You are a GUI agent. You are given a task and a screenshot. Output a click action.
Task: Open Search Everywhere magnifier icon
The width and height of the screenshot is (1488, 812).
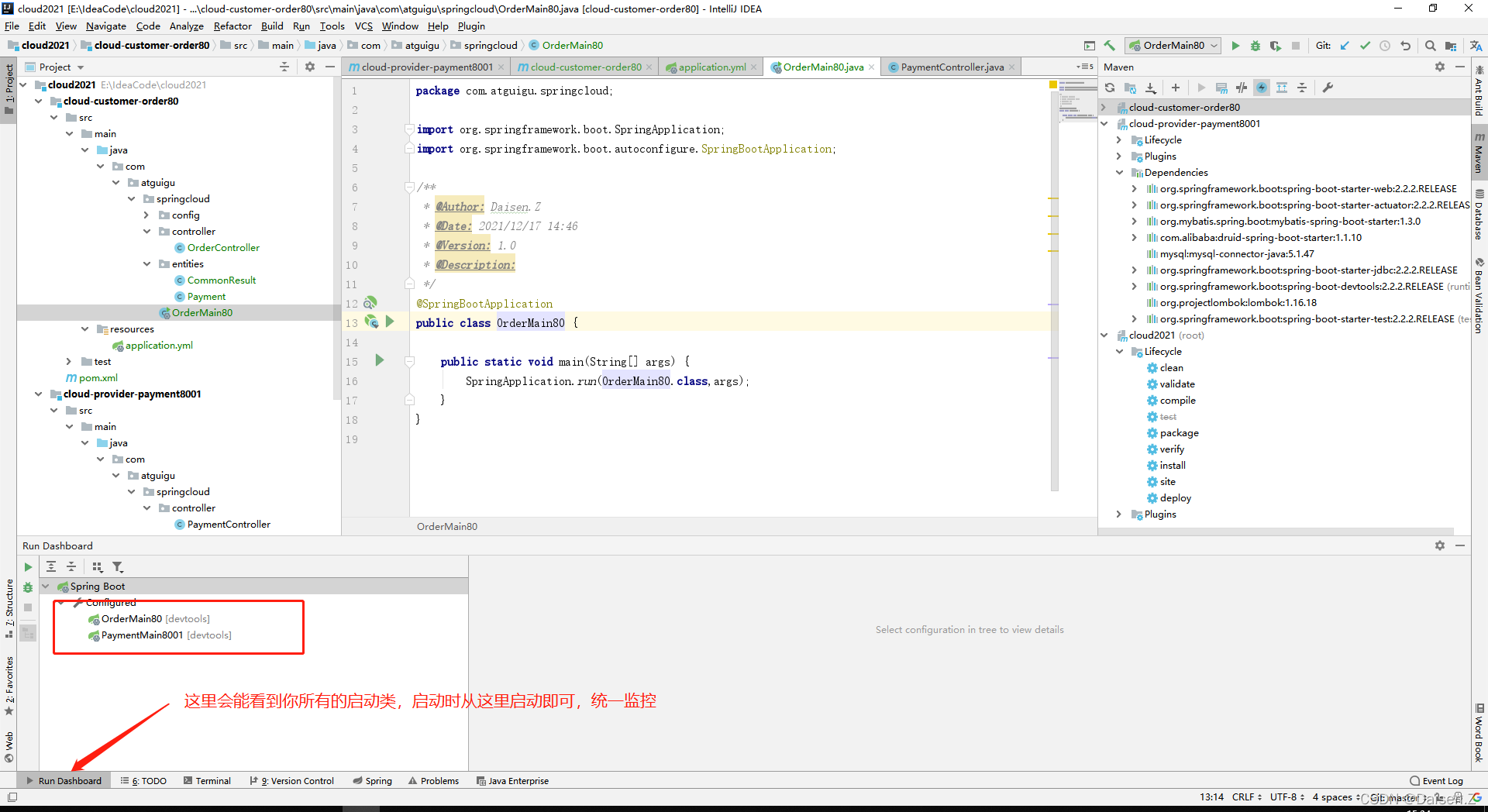tap(1431, 46)
